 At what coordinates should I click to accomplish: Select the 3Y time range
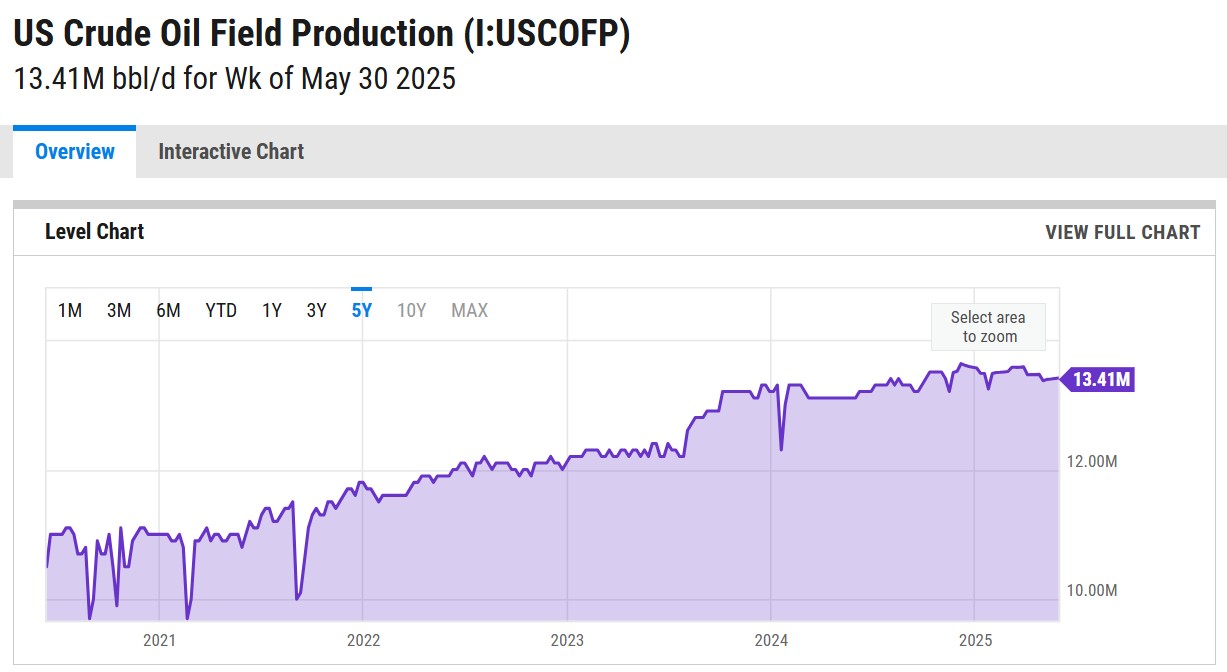(x=316, y=310)
